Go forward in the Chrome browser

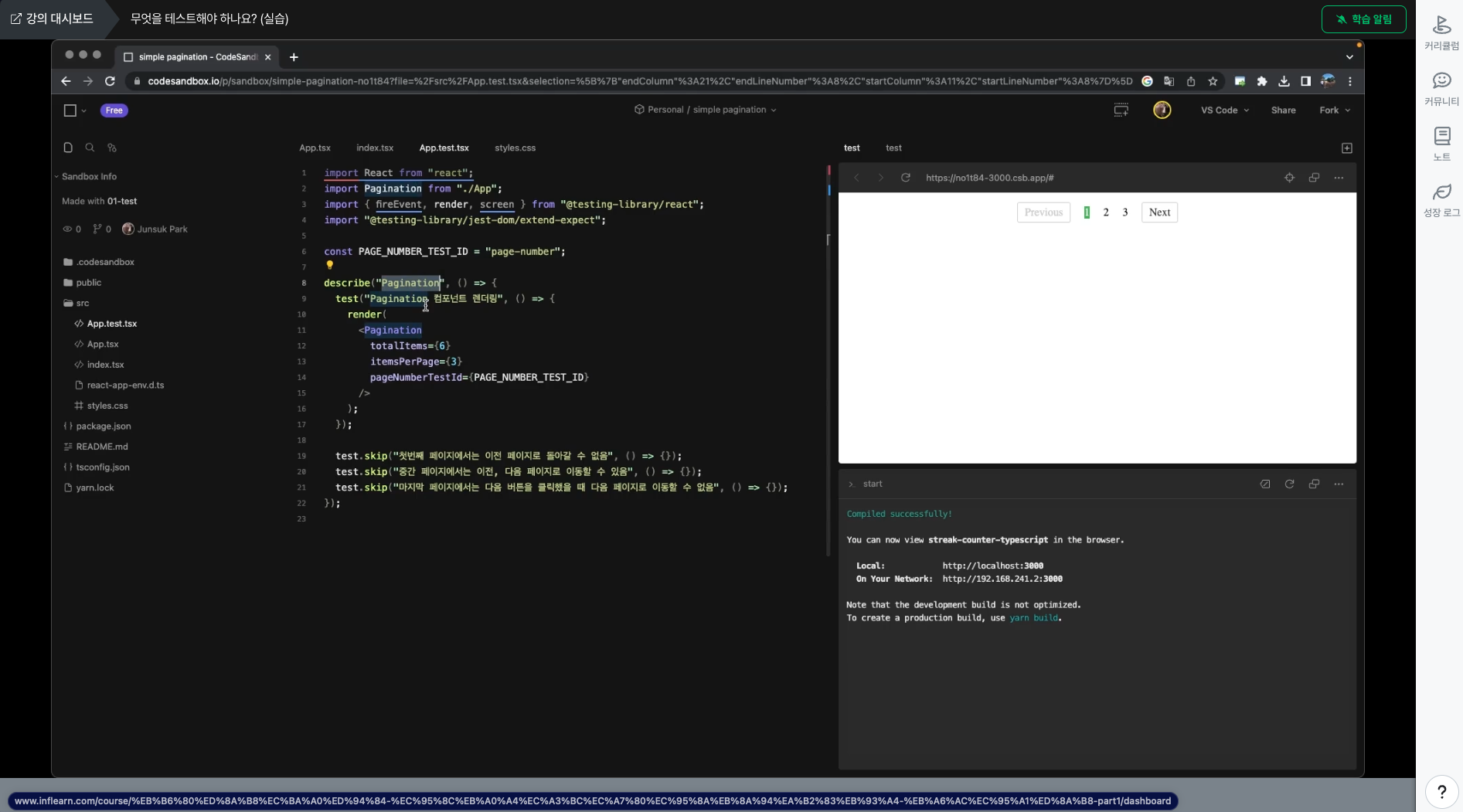[88, 81]
